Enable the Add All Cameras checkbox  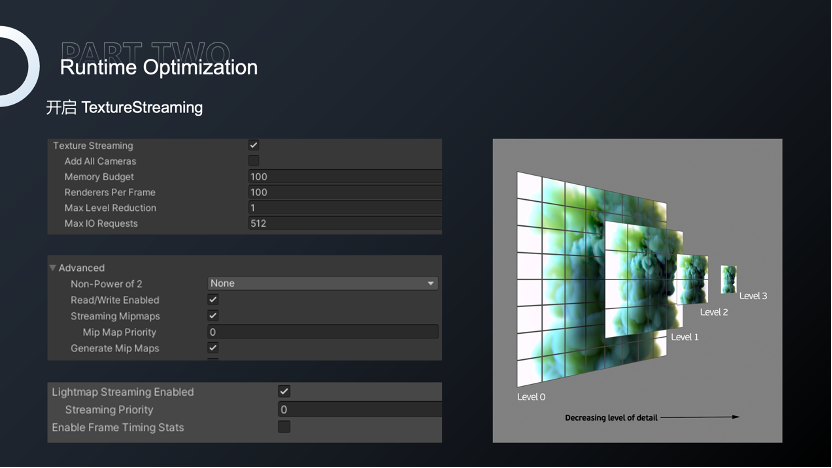[254, 160]
